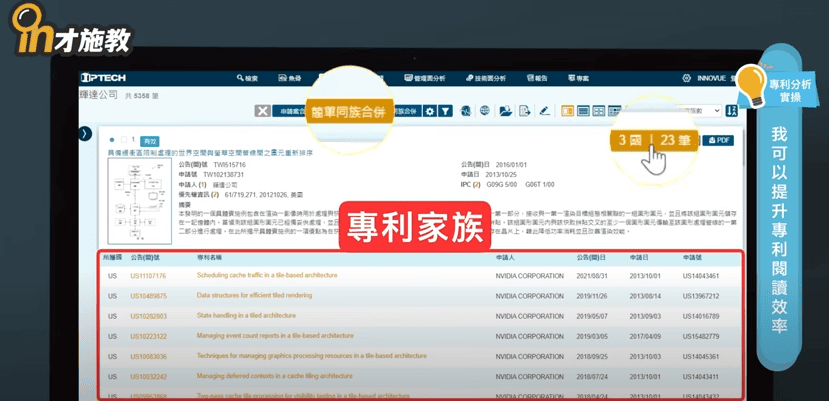Open the 管理圖分析 menu

point(425,77)
